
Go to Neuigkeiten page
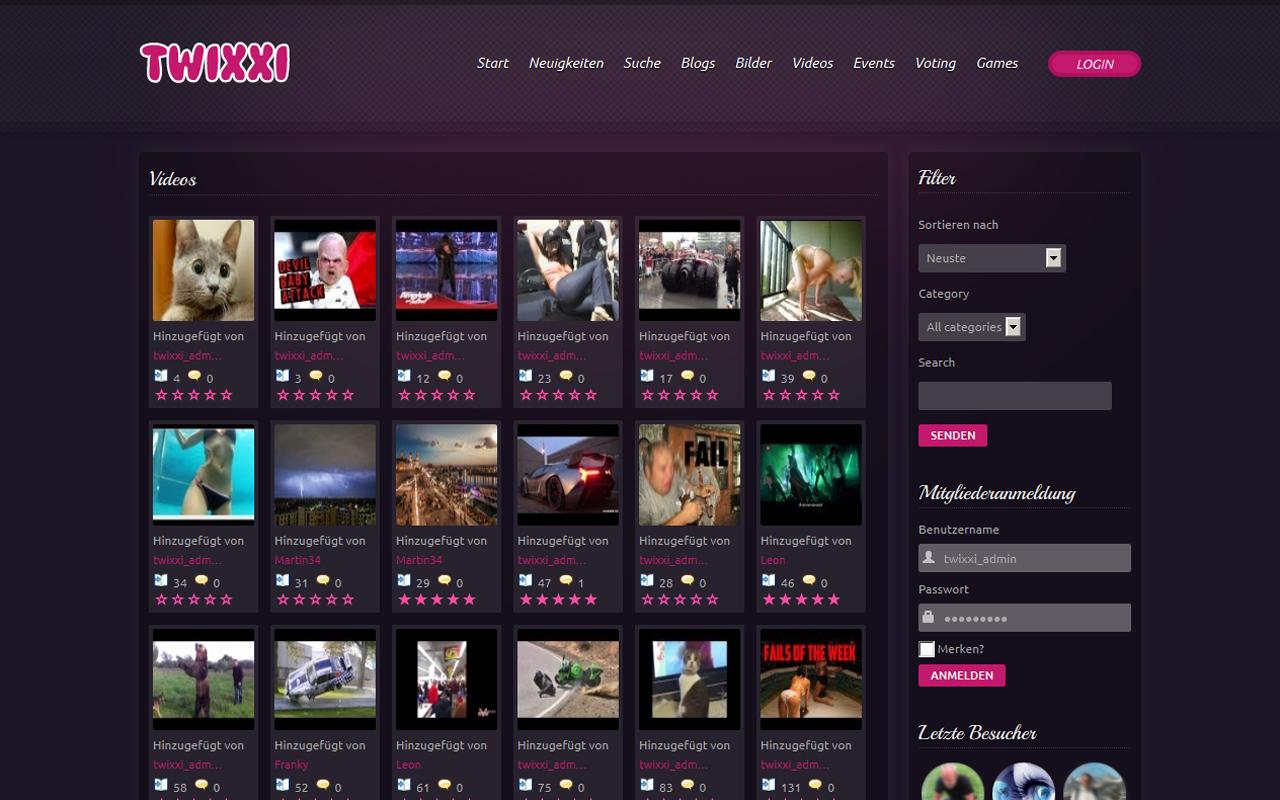pyautogui.click(x=566, y=63)
